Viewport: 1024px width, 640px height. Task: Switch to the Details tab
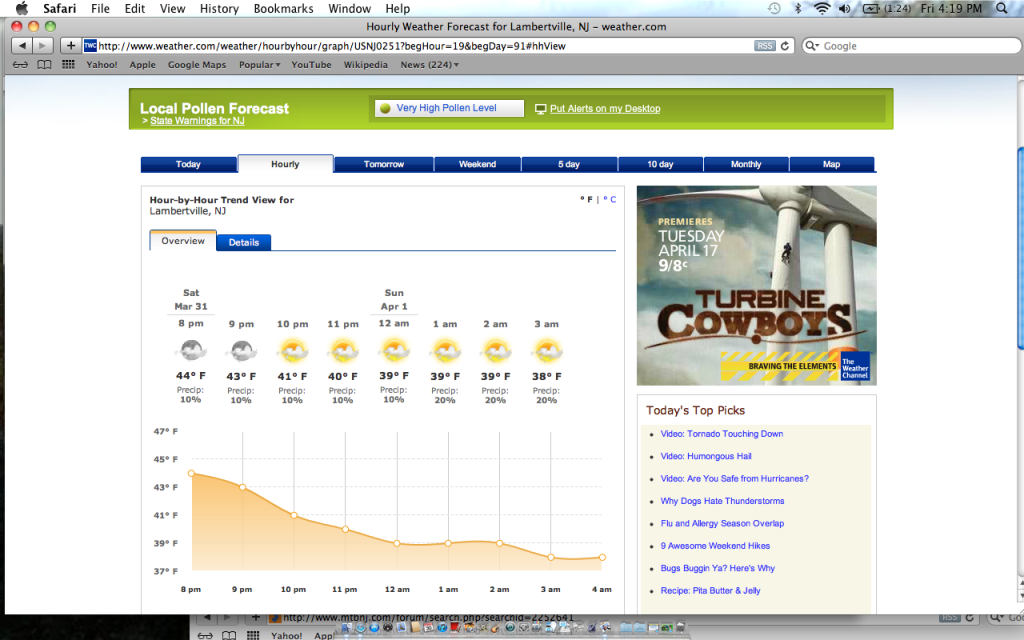point(243,242)
